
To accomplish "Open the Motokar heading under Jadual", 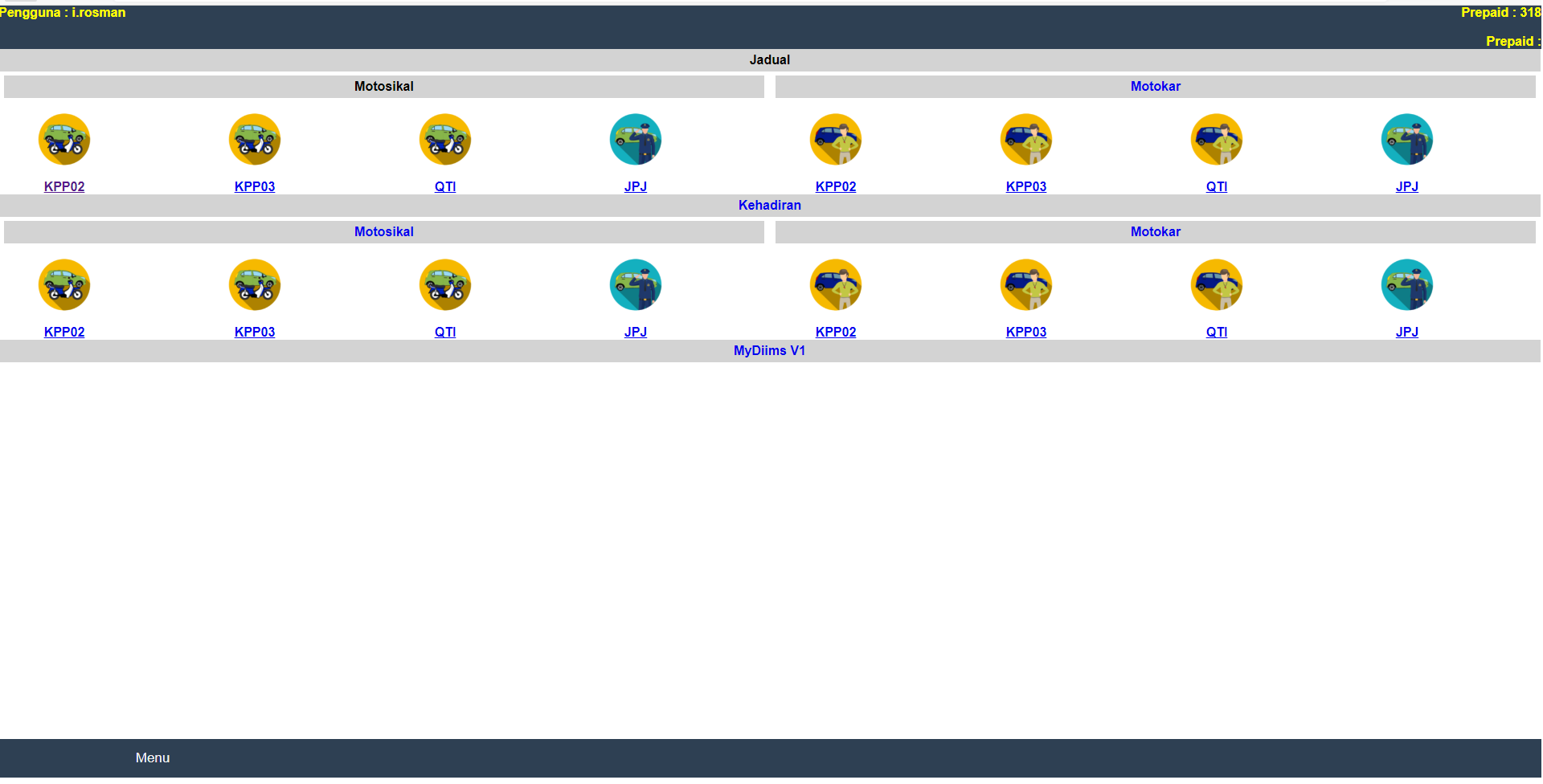I will pyautogui.click(x=1156, y=86).
